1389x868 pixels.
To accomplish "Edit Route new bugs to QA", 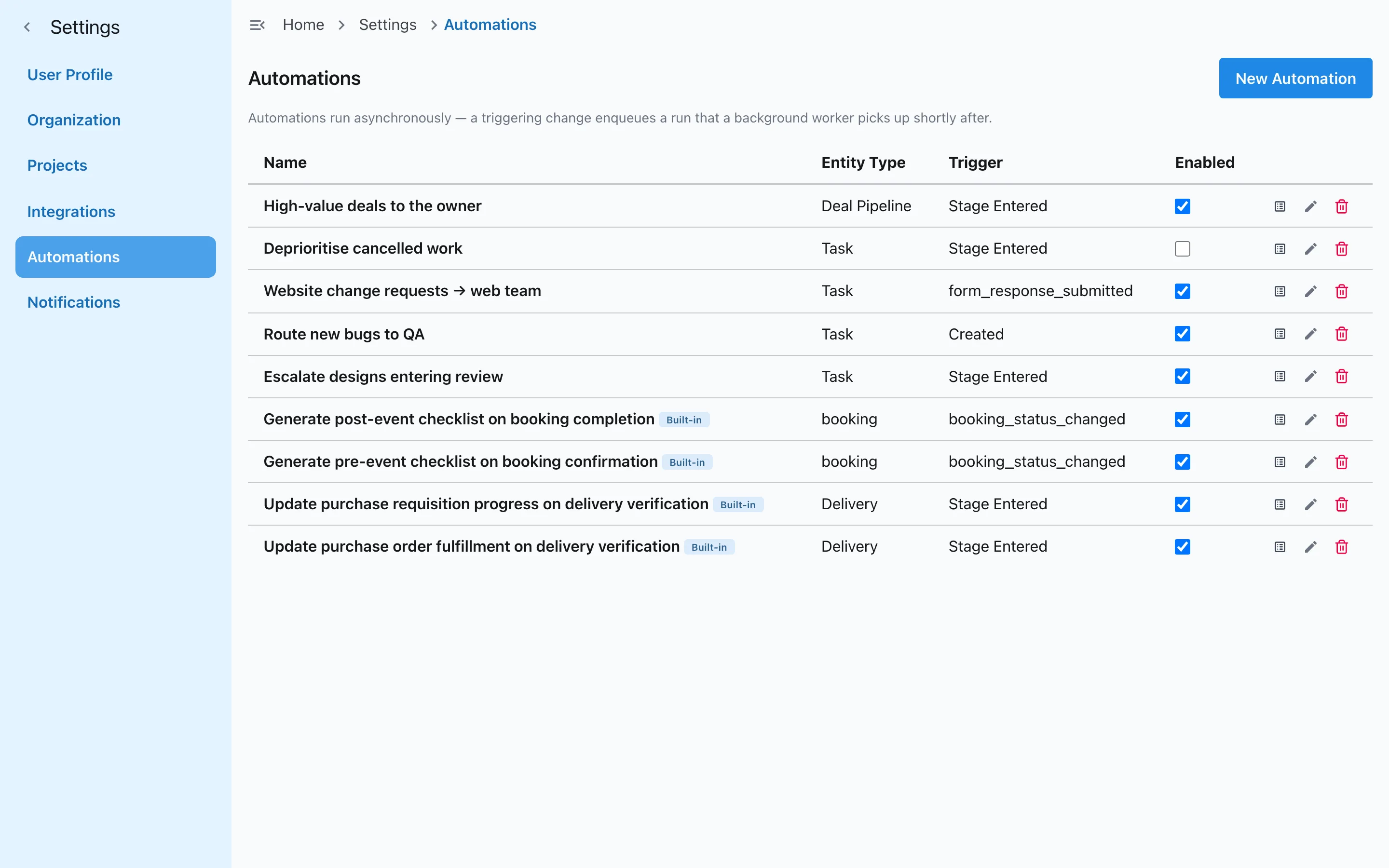I will 1310,334.
